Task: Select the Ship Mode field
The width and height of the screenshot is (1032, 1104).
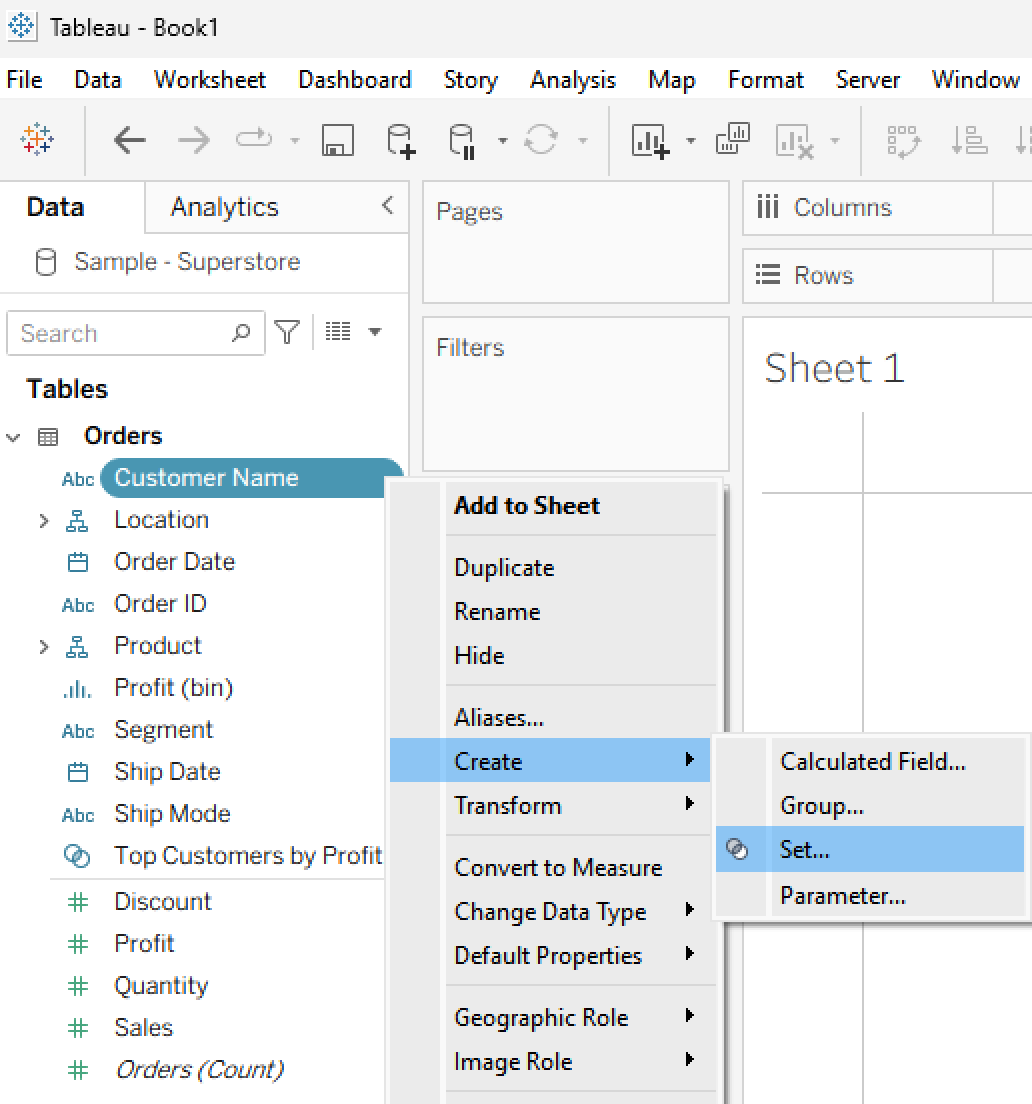Action: click(172, 814)
